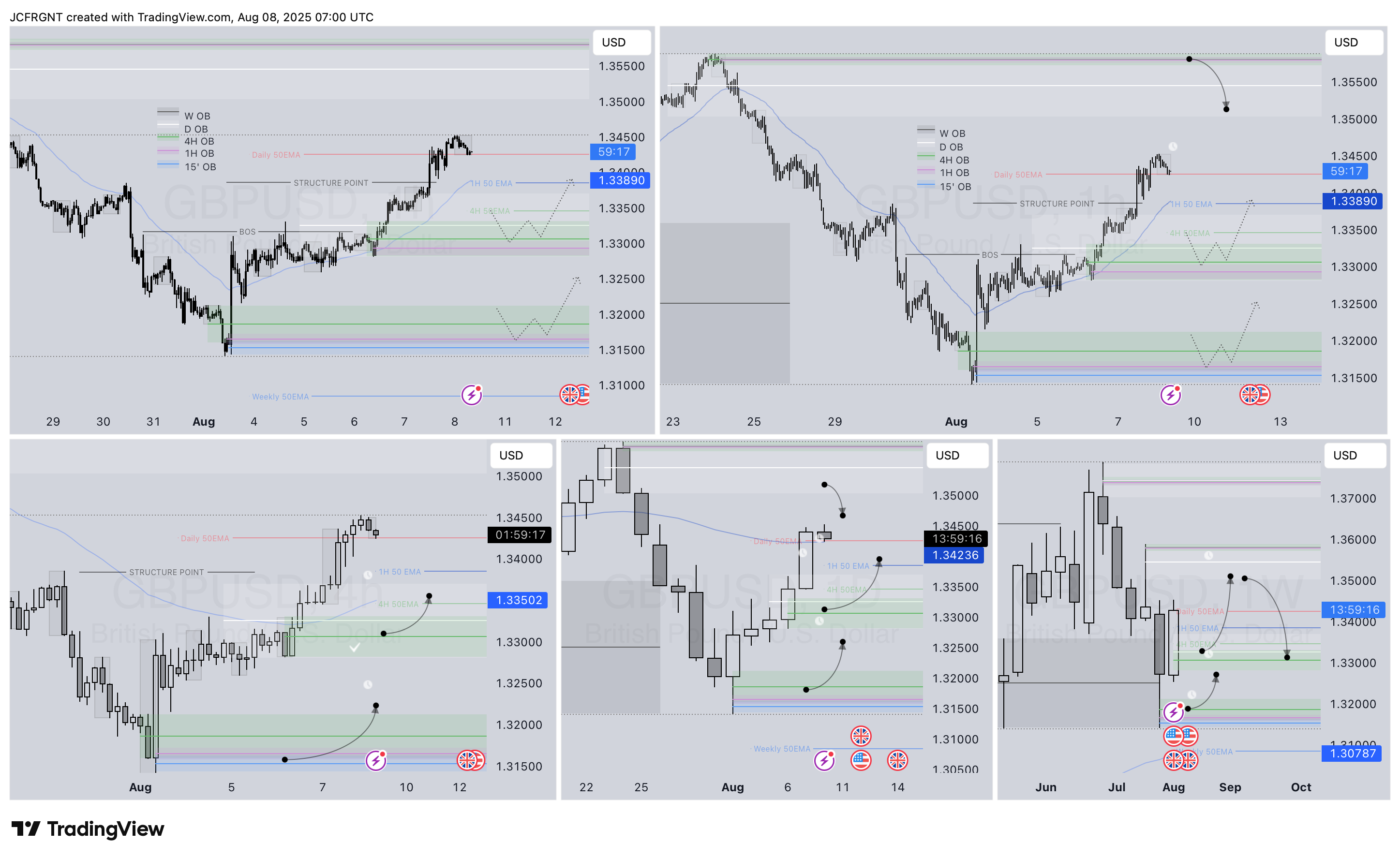This screenshot has width=1400, height=858.
Task: Open the USD currency selector in bottom-left chart
Action: 521,455
